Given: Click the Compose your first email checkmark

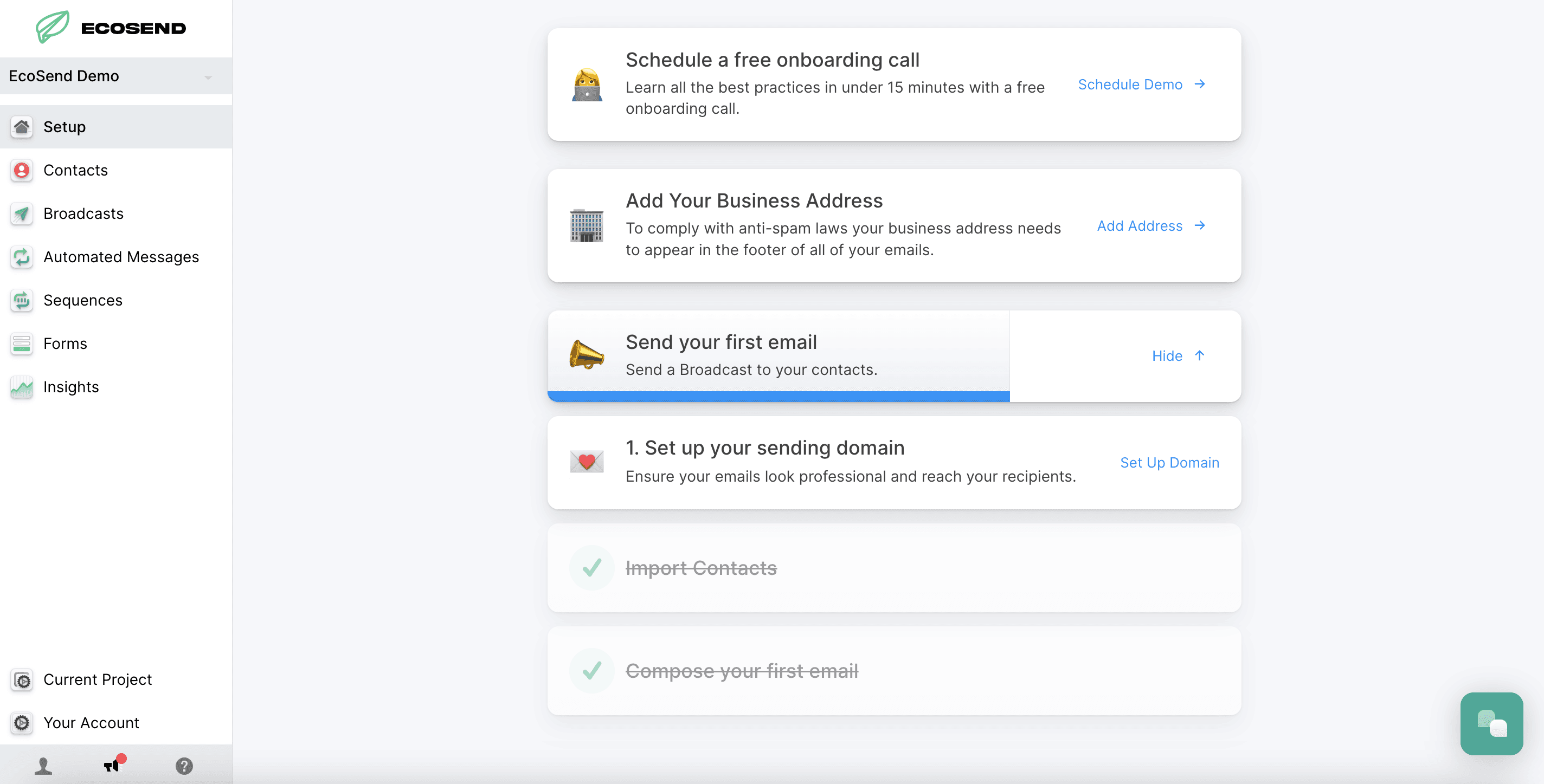Looking at the screenshot, I should click(591, 670).
